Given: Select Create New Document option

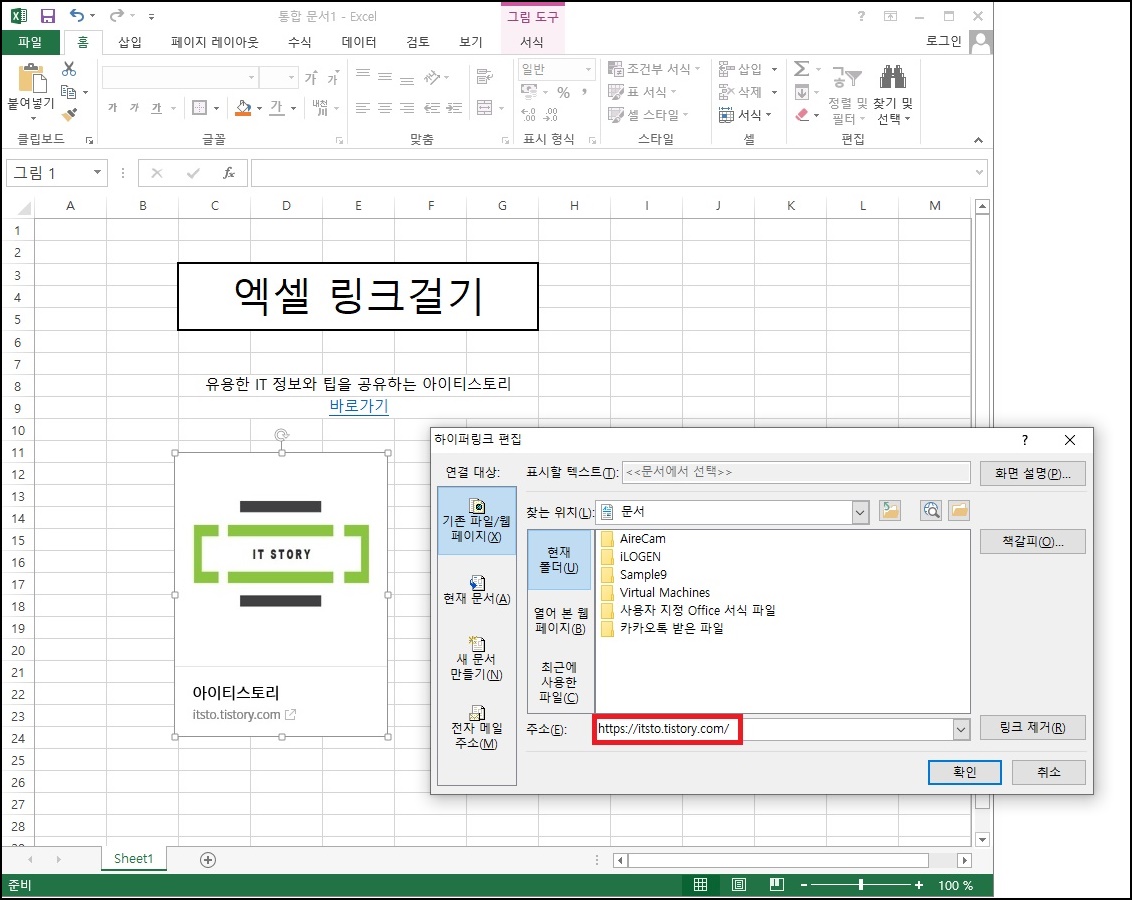Looking at the screenshot, I should click(476, 658).
